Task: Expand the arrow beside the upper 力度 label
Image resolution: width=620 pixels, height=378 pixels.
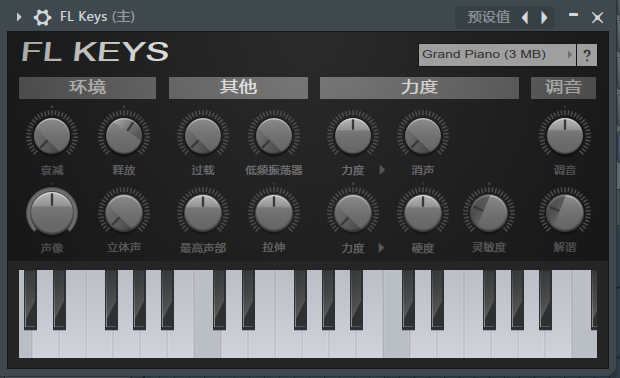Action: (382, 170)
